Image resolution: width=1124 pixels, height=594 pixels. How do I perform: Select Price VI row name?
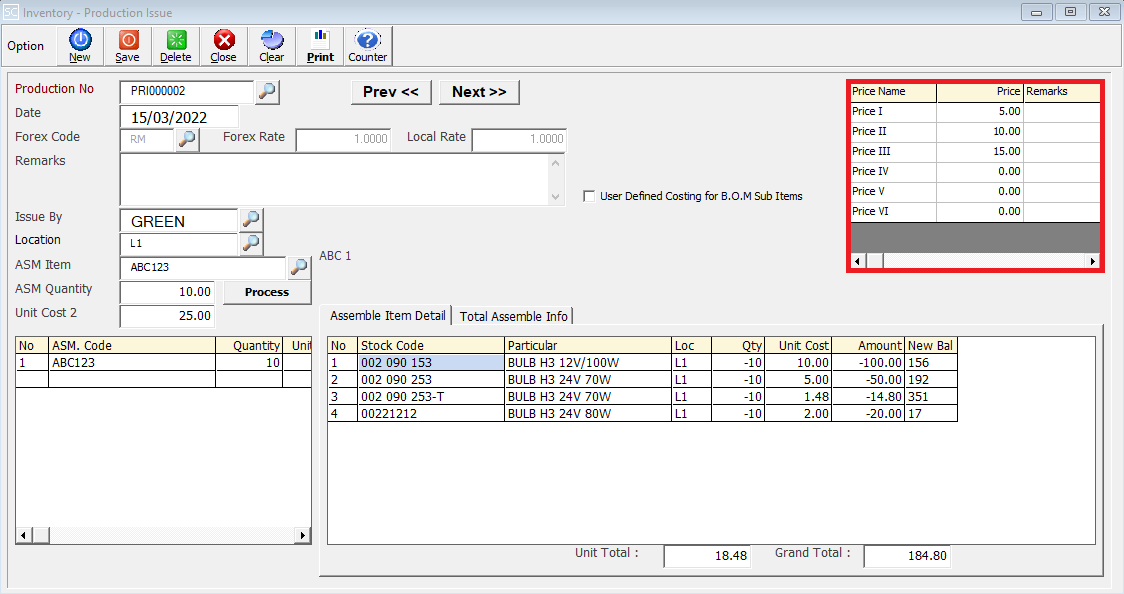[893, 212]
